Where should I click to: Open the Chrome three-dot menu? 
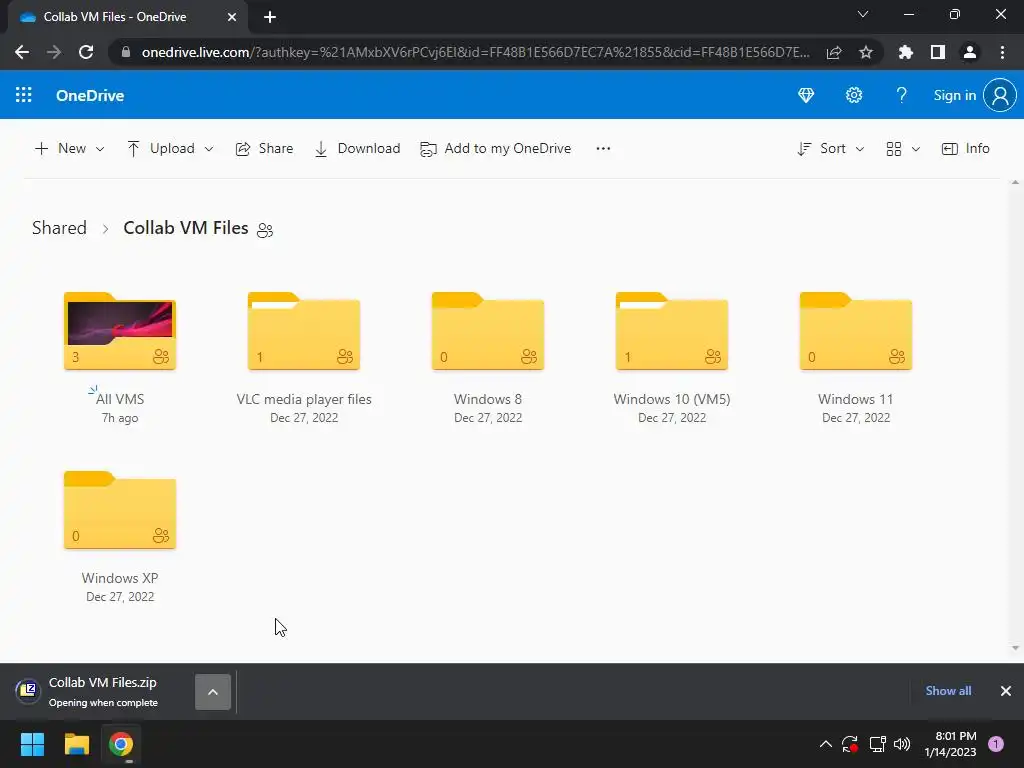(x=1002, y=52)
